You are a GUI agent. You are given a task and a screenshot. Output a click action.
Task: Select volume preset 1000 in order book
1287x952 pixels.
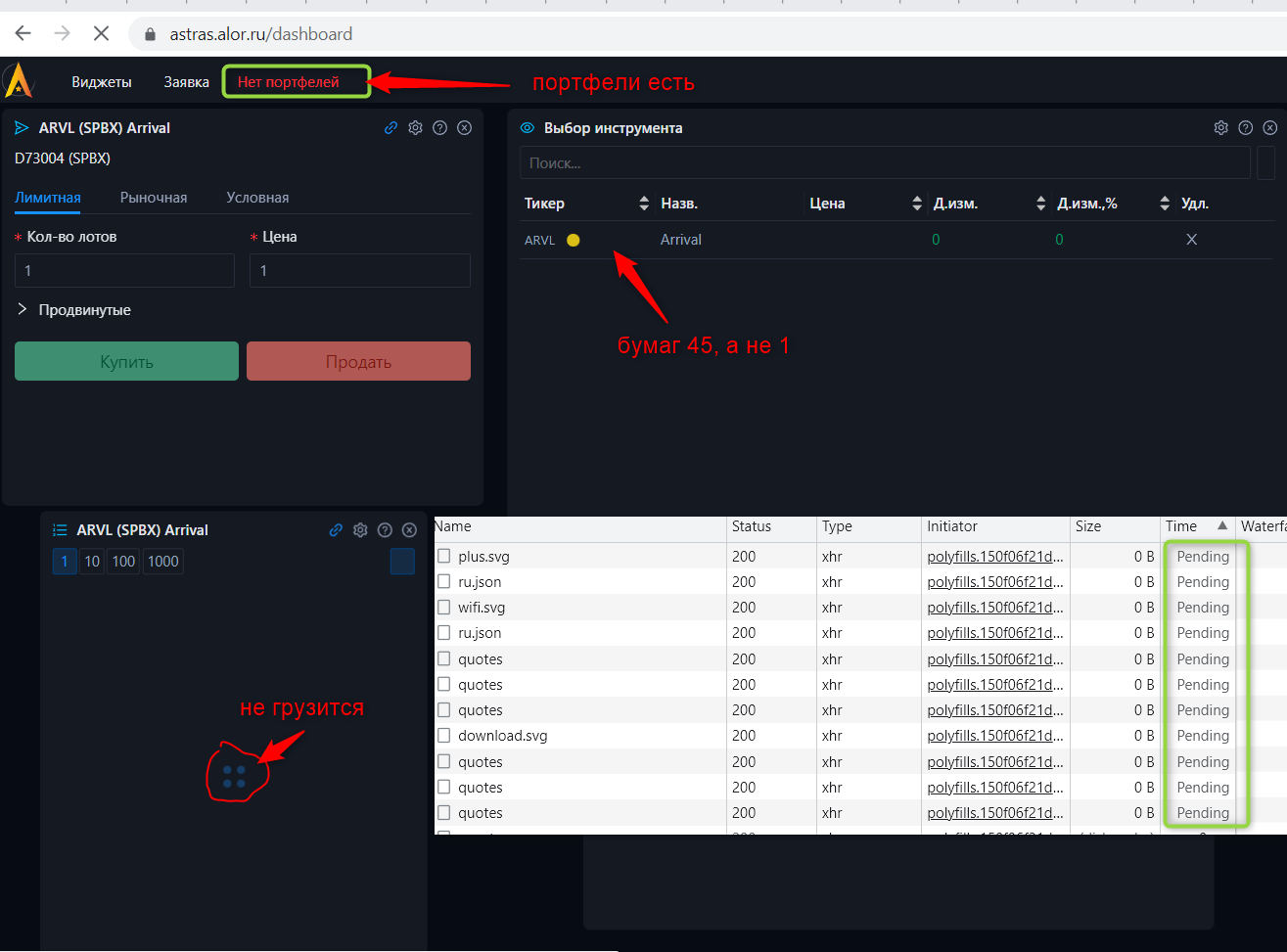tap(163, 562)
